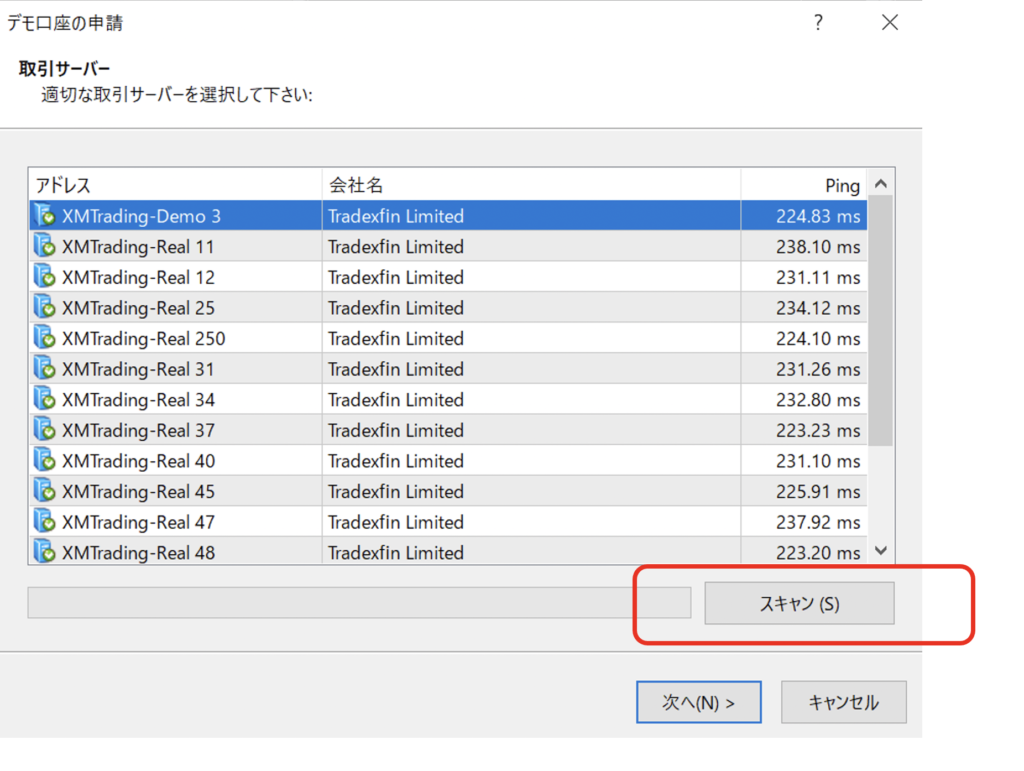Click the scroll down arrow of server list
The image size is (1024, 771).
coord(881,550)
